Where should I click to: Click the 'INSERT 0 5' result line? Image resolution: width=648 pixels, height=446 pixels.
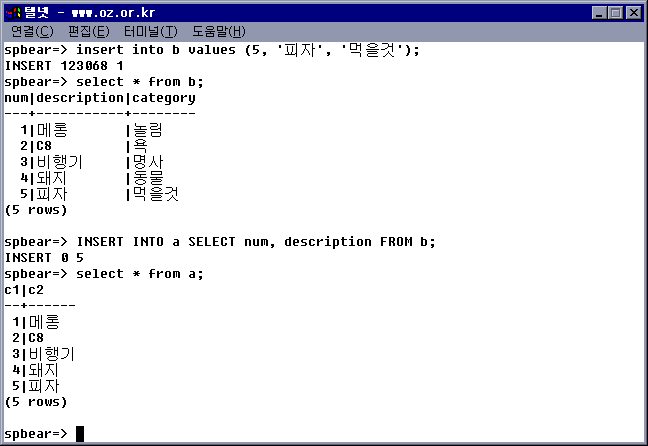pyautogui.click(x=44, y=258)
